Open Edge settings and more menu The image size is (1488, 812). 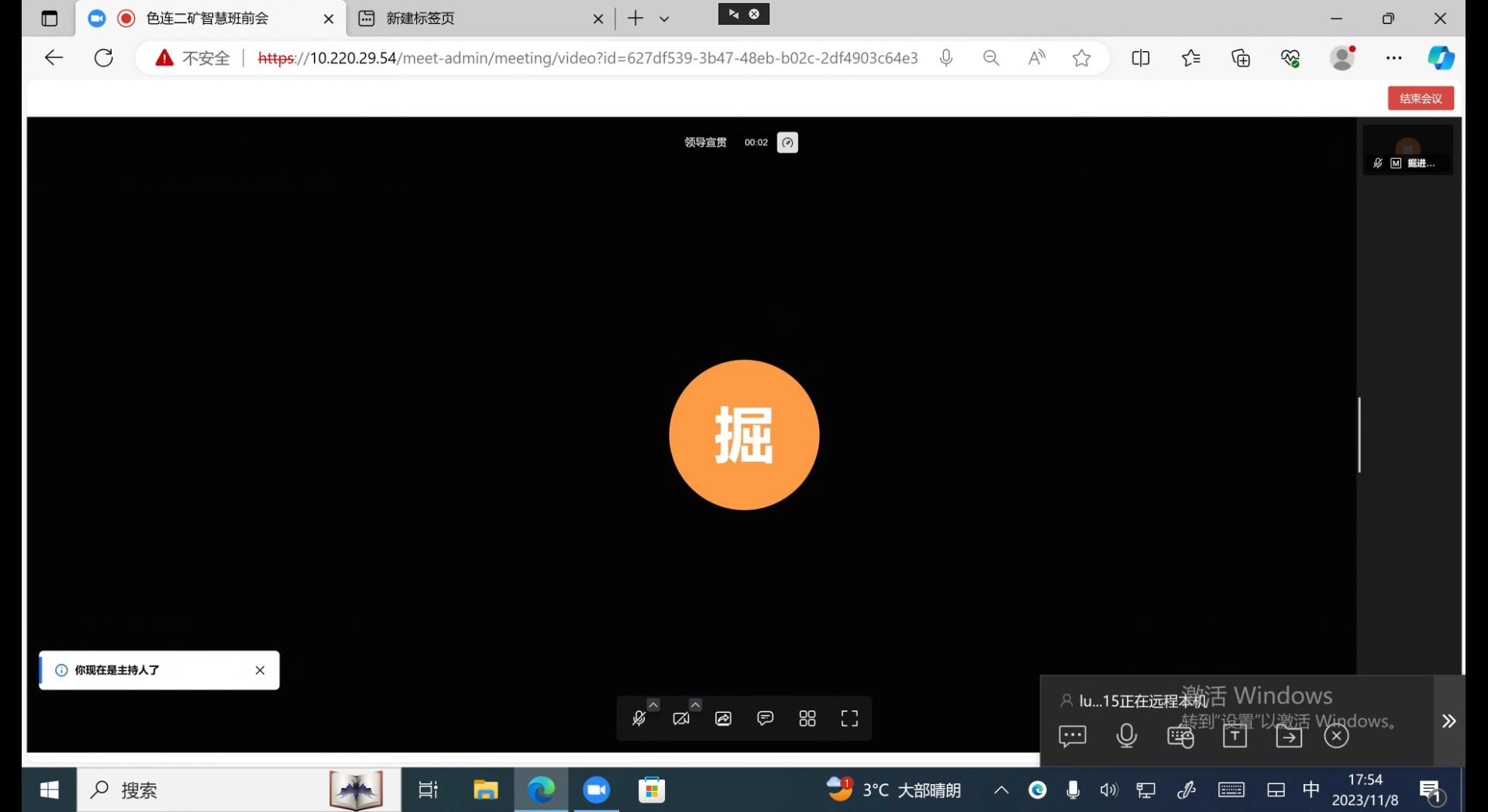point(1393,58)
